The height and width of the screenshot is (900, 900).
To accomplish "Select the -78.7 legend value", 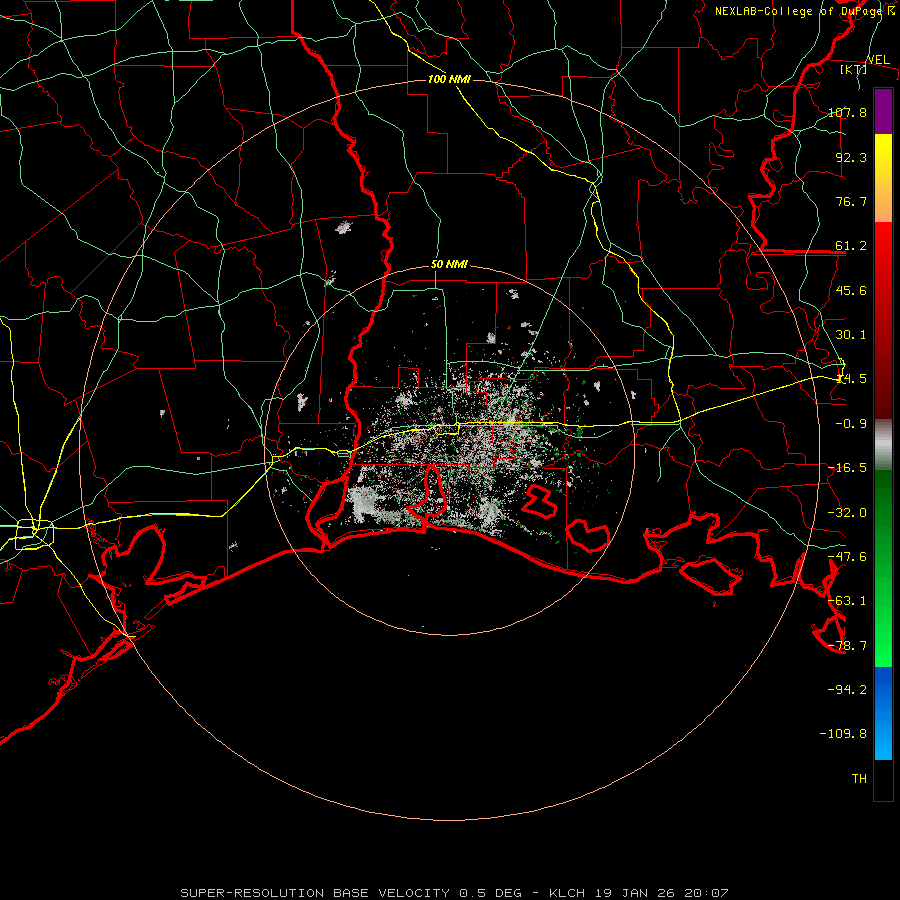I will (x=847, y=646).
